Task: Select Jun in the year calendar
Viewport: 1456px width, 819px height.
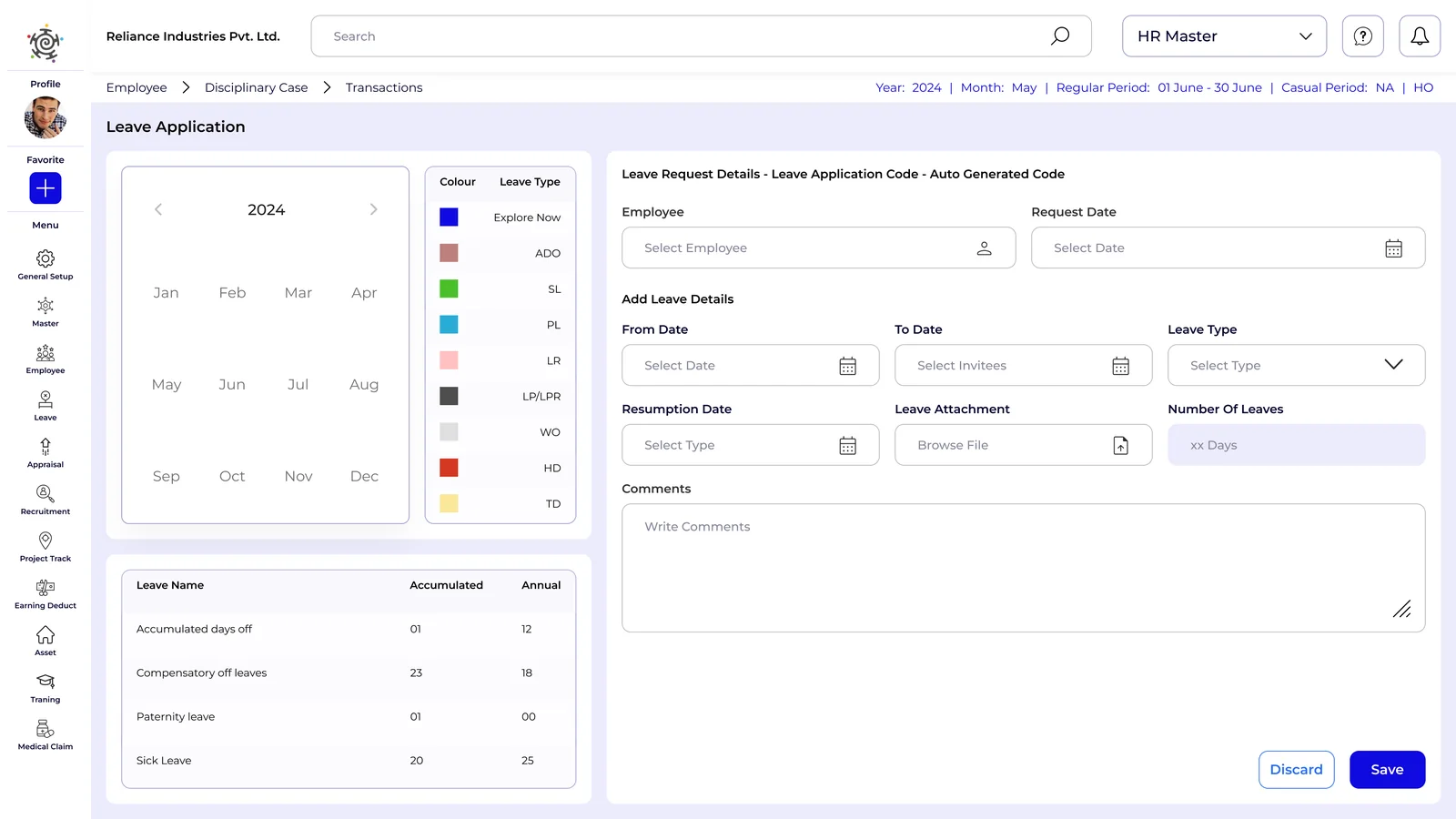Action: point(232,385)
